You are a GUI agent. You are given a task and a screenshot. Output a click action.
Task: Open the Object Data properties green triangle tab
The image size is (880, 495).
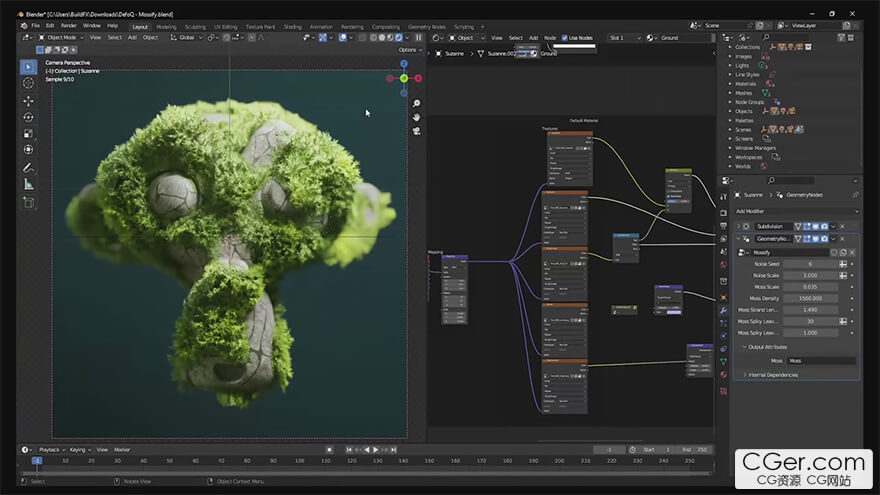pyautogui.click(x=723, y=362)
